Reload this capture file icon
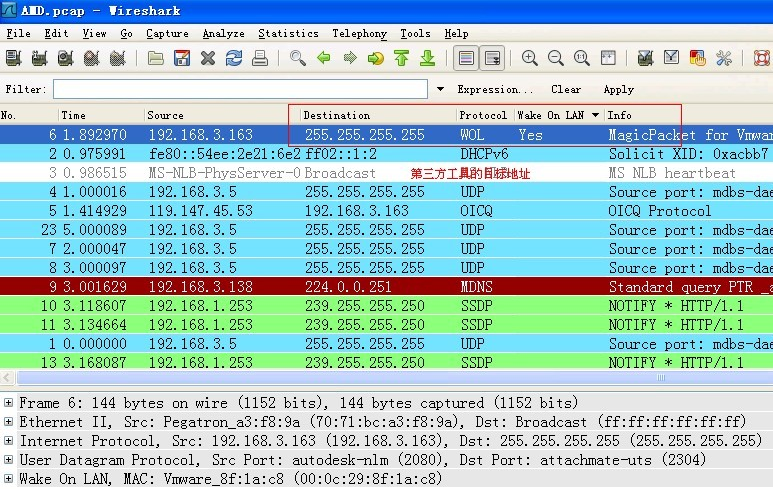 pyautogui.click(x=233, y=58)
